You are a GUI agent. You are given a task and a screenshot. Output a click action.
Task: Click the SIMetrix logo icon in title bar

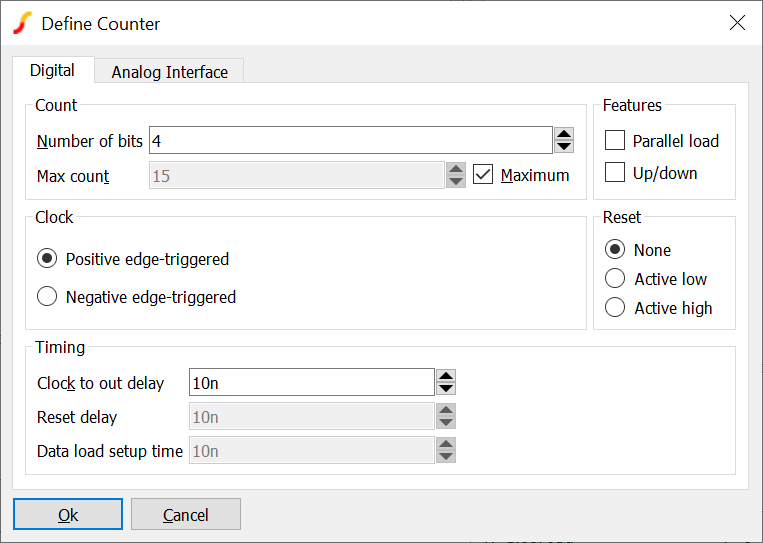pos(22,23)
